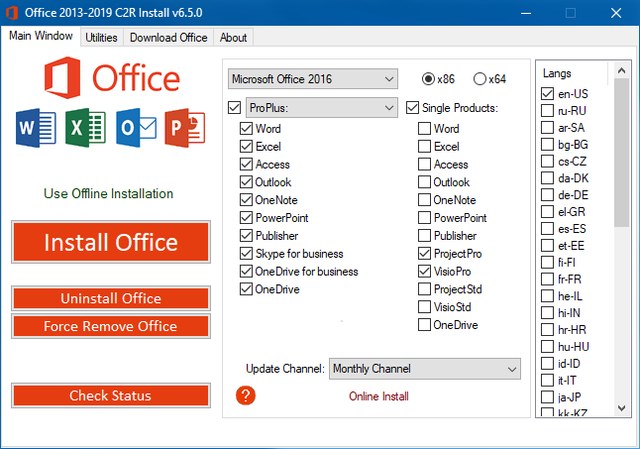Check Outlook under Single Products
640x449 pixels.
[424, 182]
